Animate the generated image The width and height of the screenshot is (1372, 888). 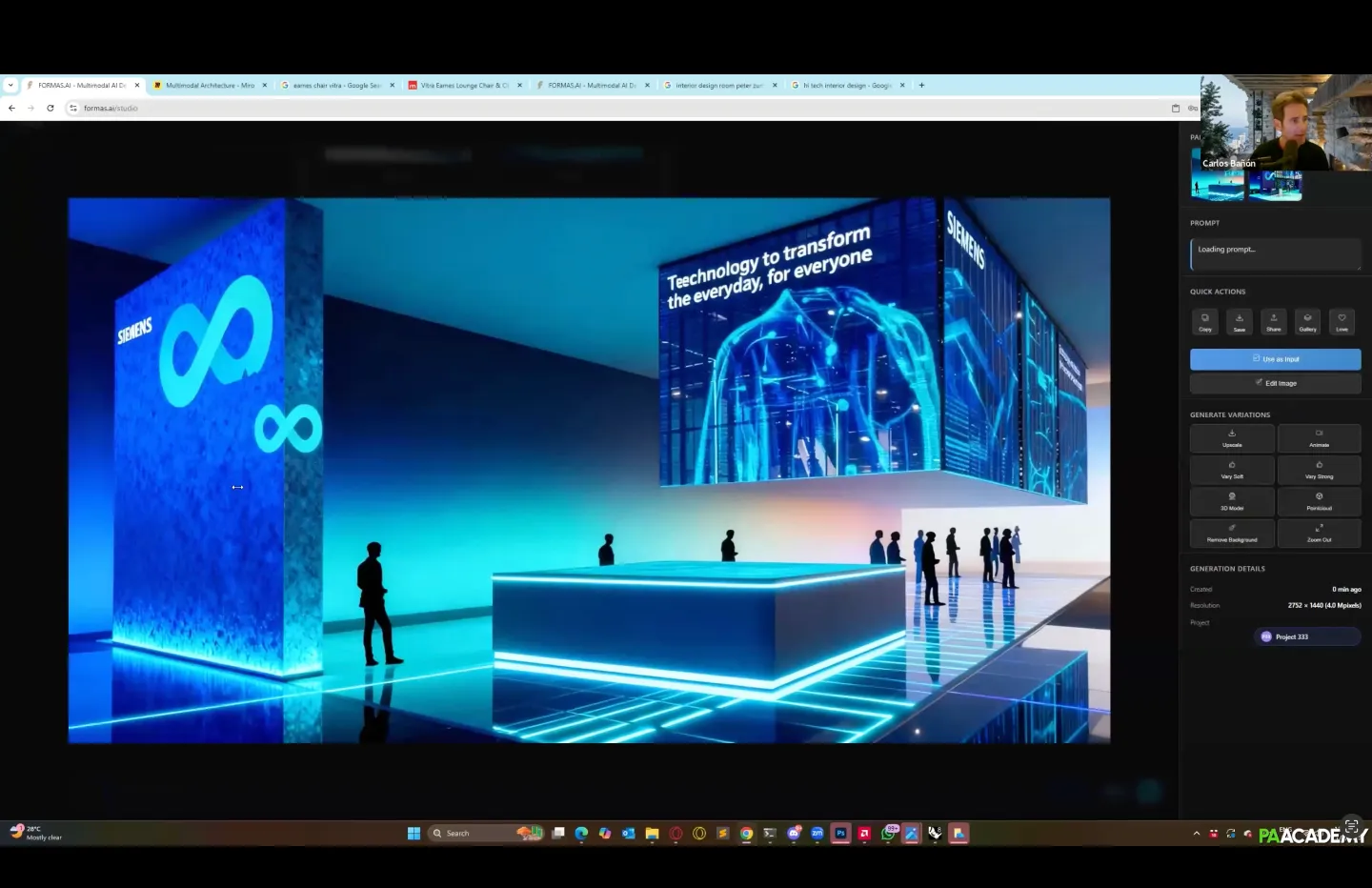coord(1319,438)
